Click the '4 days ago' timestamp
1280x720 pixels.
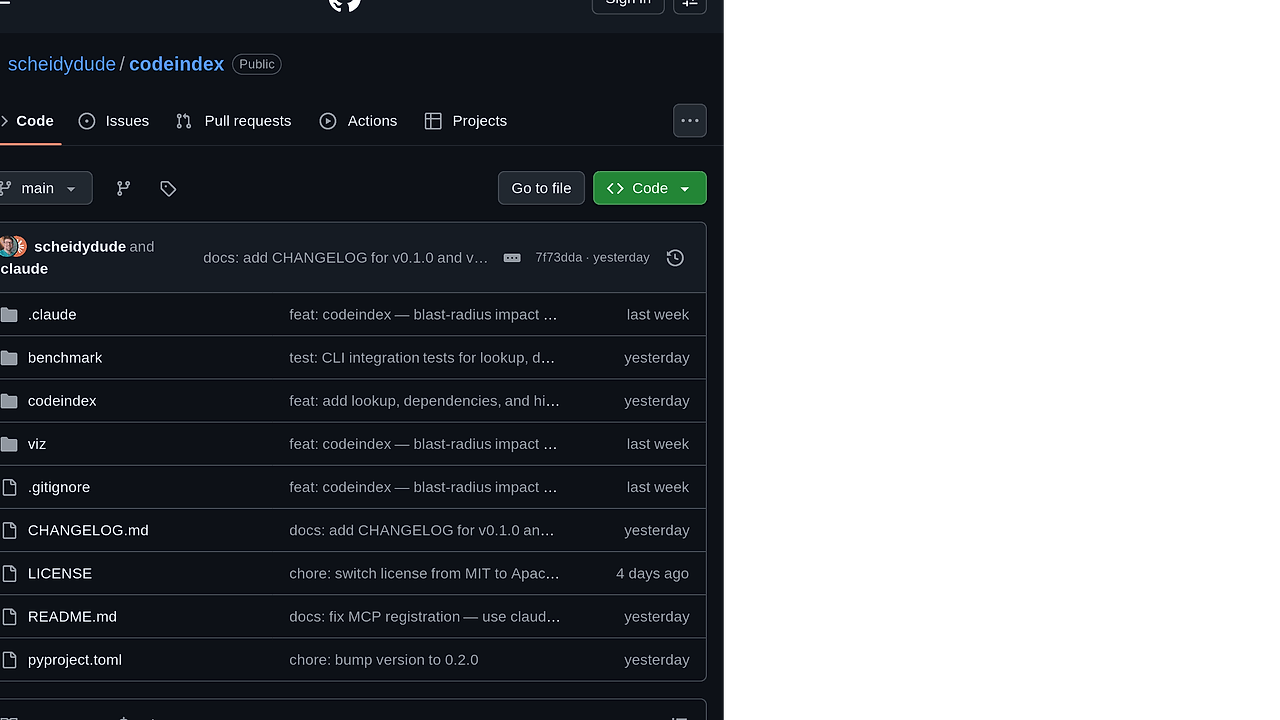point(653,573)
